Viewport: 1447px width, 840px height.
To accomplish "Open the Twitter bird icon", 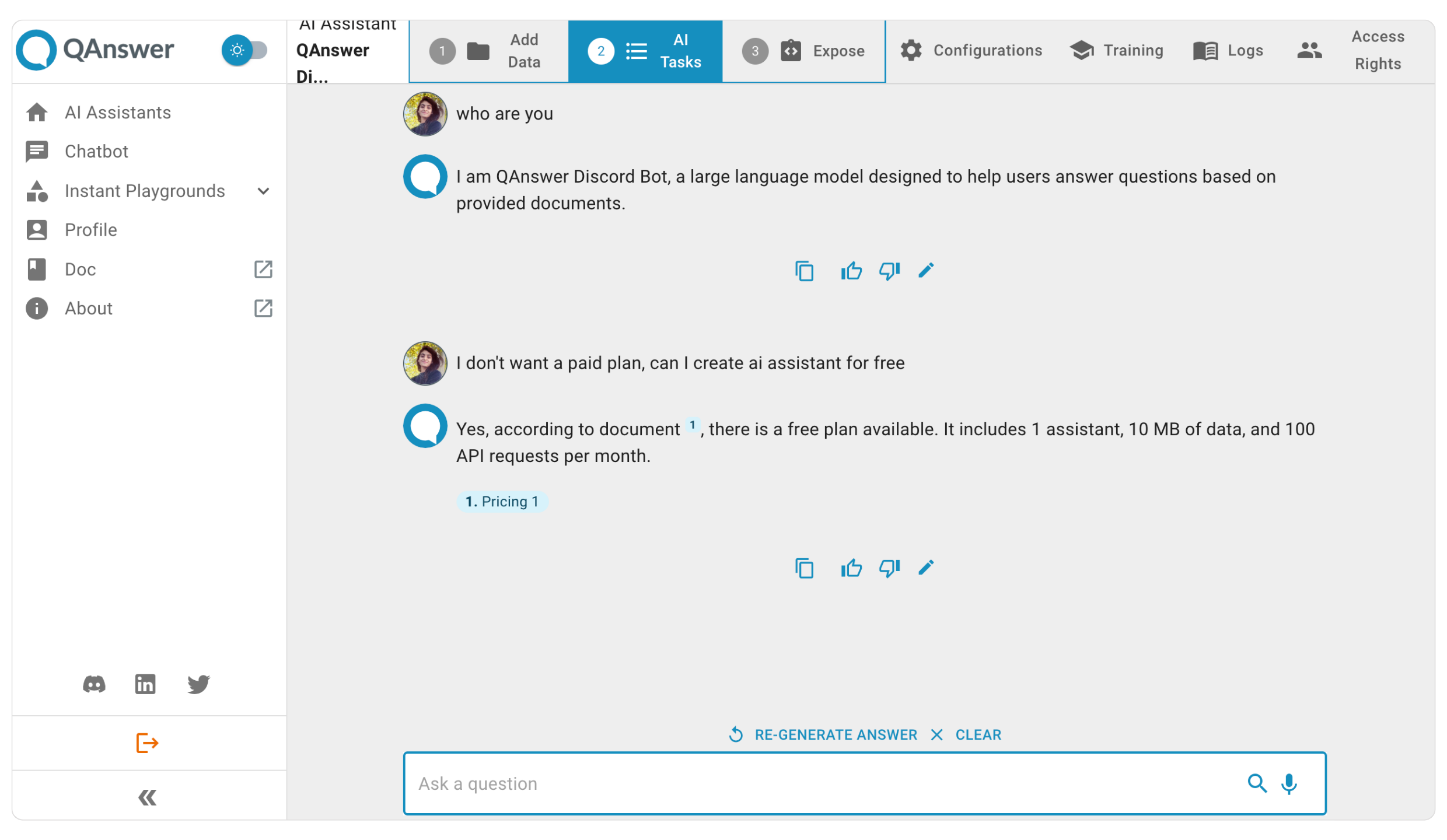I will (198, 684).
